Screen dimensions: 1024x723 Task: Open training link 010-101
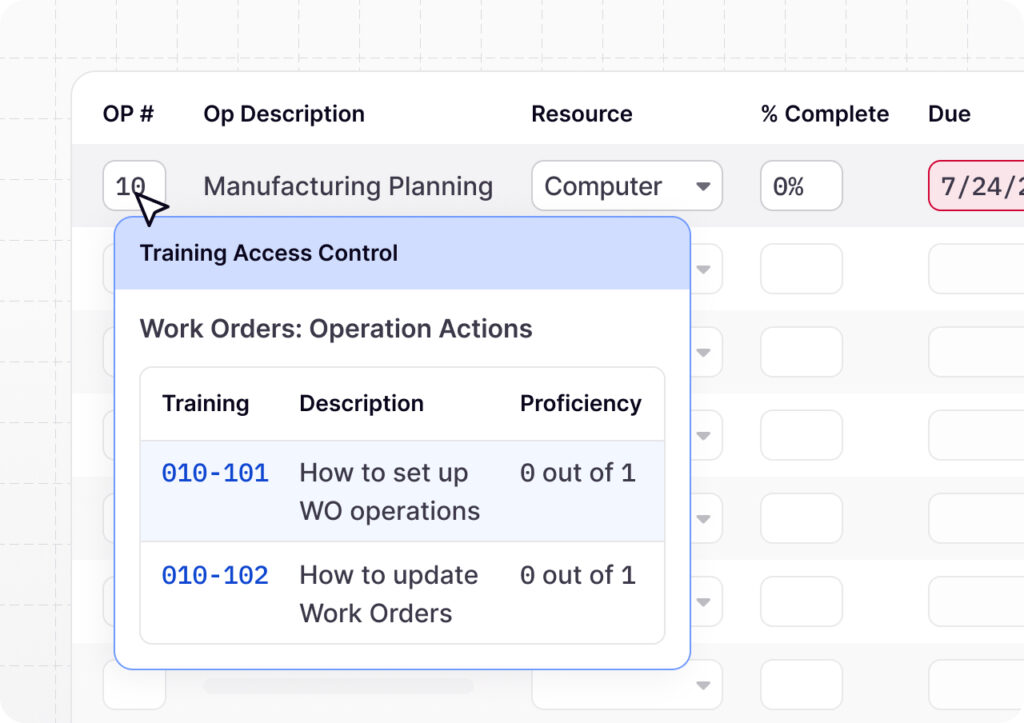215,473
